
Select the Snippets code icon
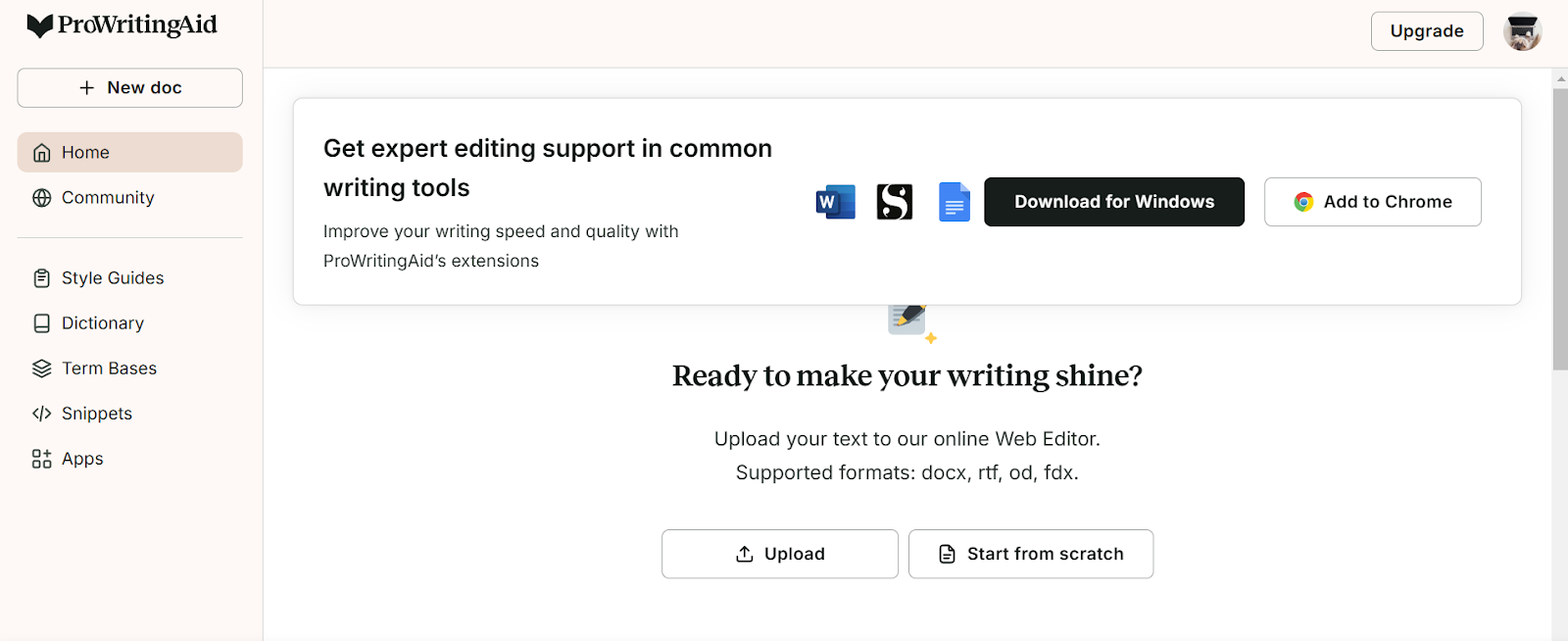pyautogui.click(x=40, y=413)
